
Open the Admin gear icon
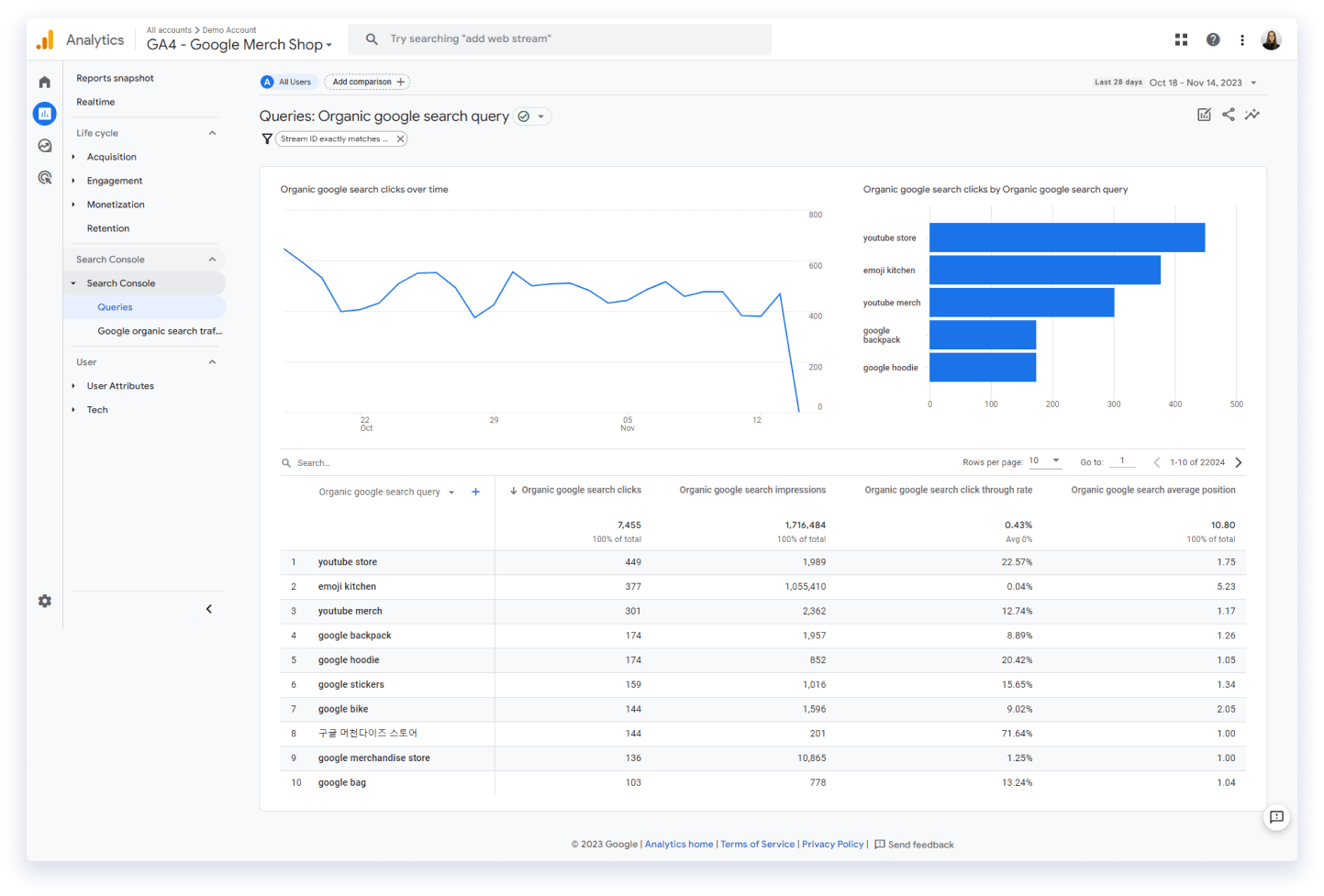tap(44, 601)
